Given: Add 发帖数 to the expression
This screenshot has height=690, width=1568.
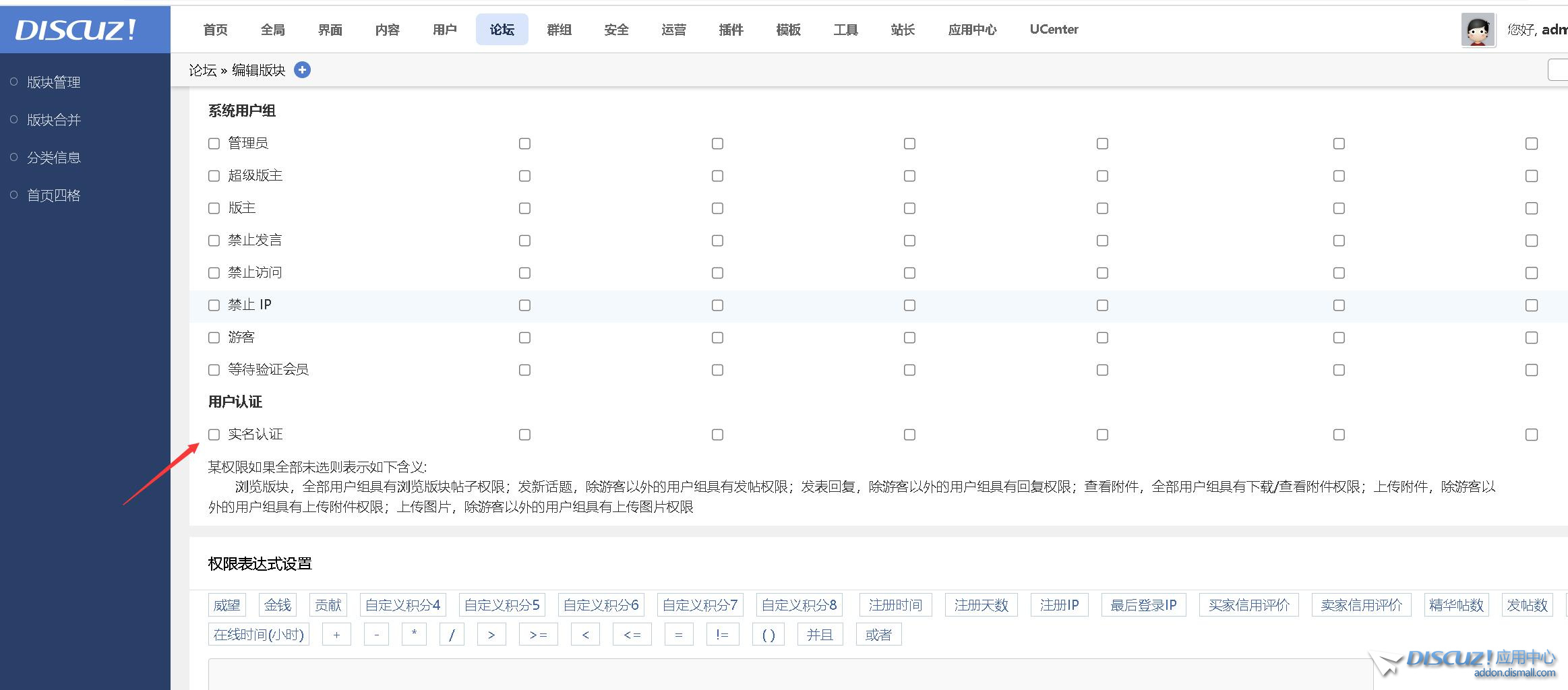Looking at the screenshot, I should pyautogui.click(x=1528, y=605).
